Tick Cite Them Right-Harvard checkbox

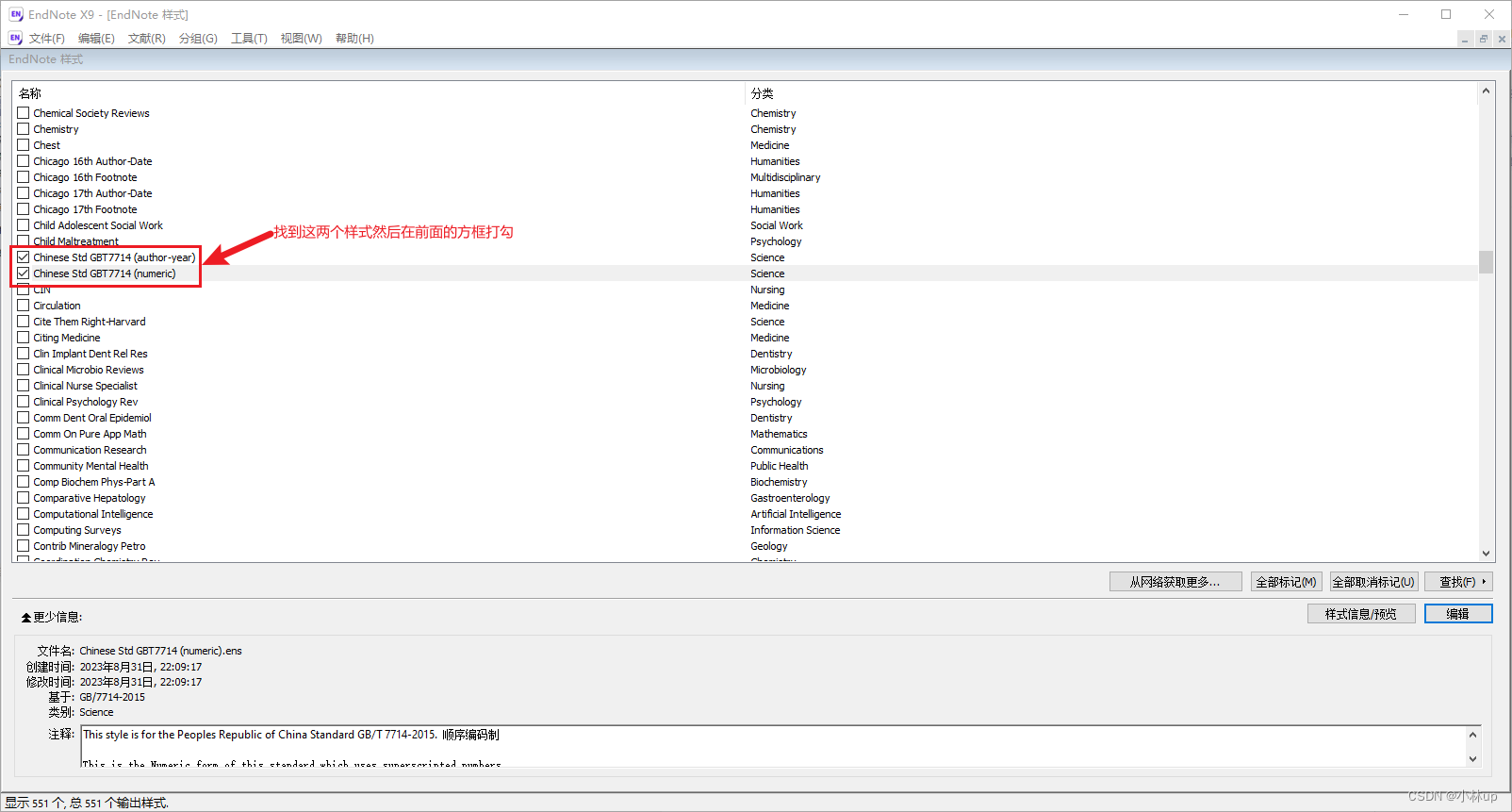pos(24,321)
